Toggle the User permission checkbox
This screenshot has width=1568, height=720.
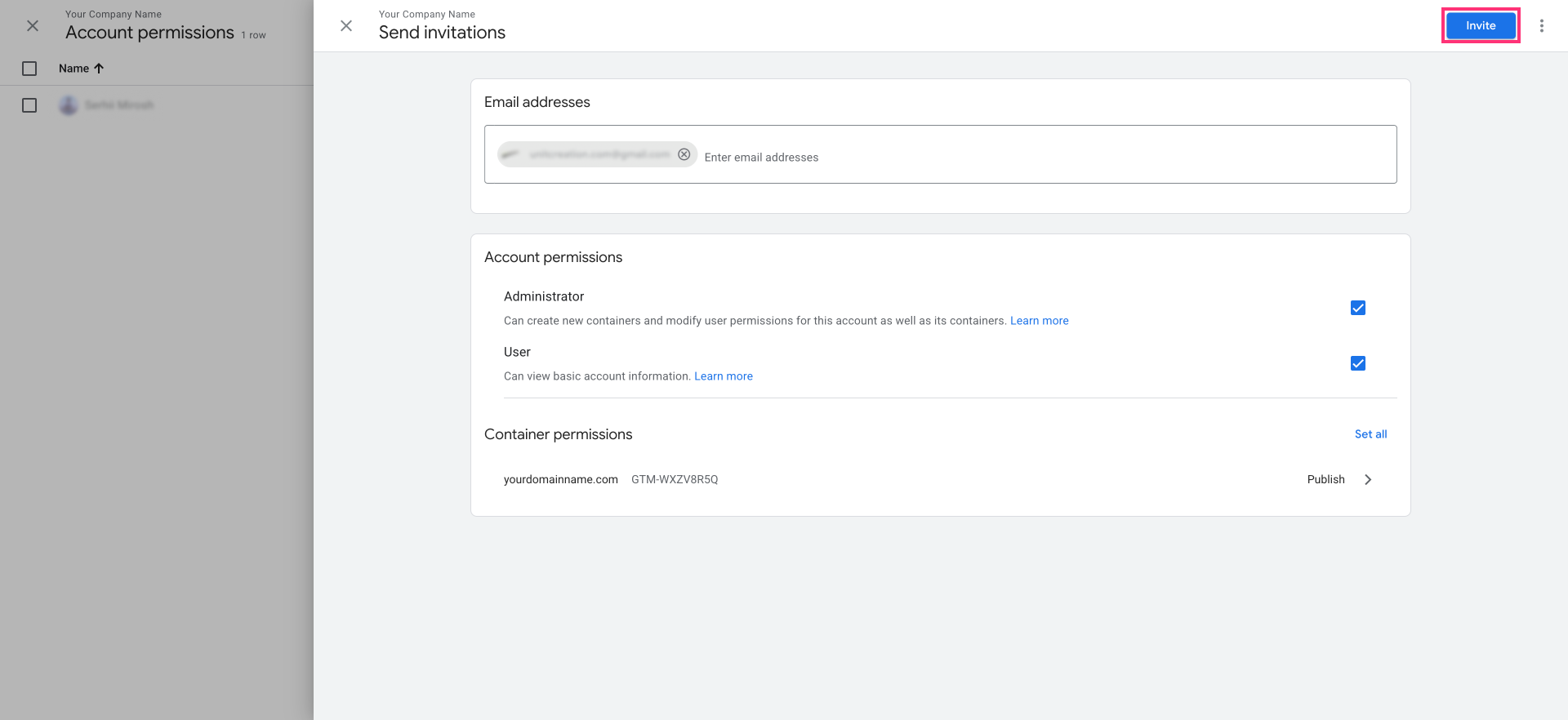(x=1358, y=363)
